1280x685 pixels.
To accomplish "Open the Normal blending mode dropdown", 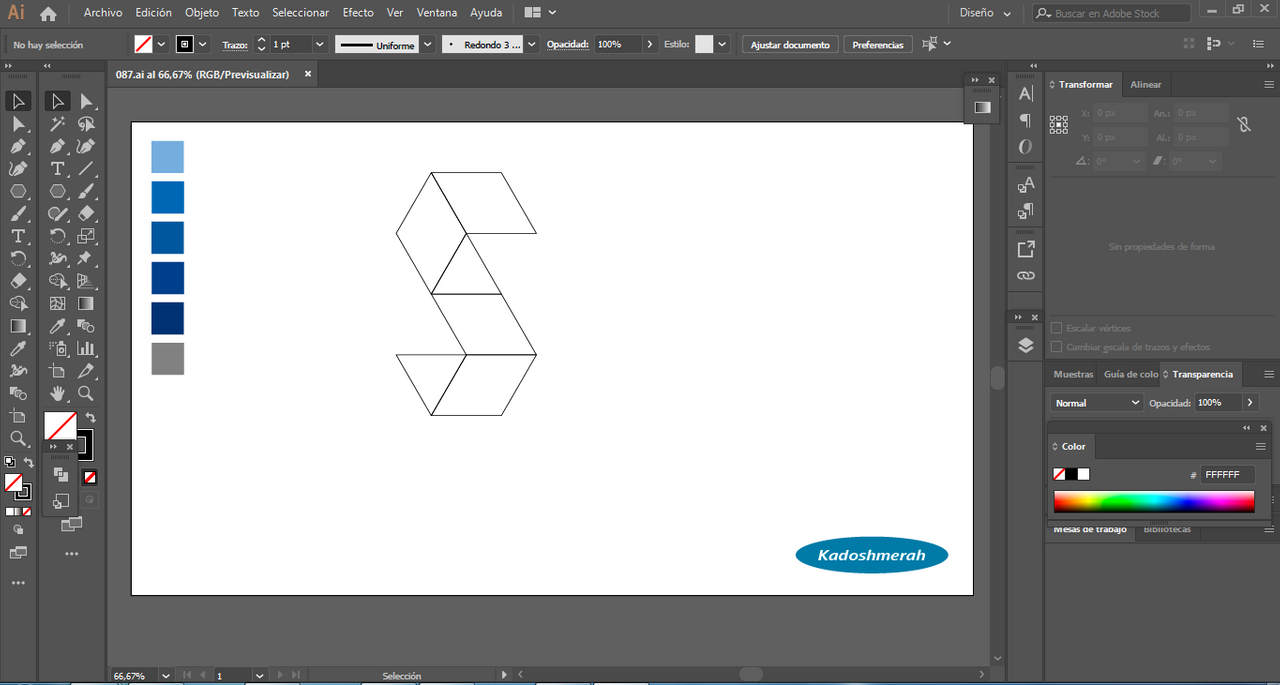I will tap(1097, 402).
